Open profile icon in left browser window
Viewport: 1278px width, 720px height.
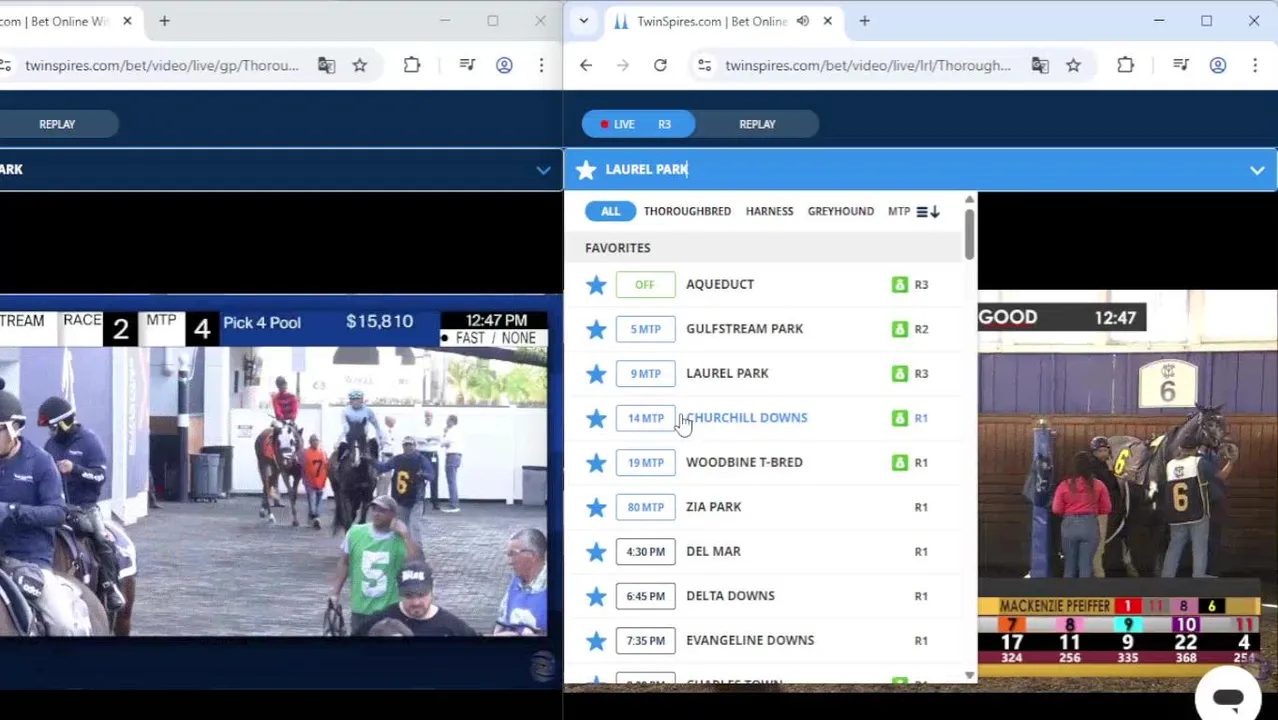(x=504, y=66)
